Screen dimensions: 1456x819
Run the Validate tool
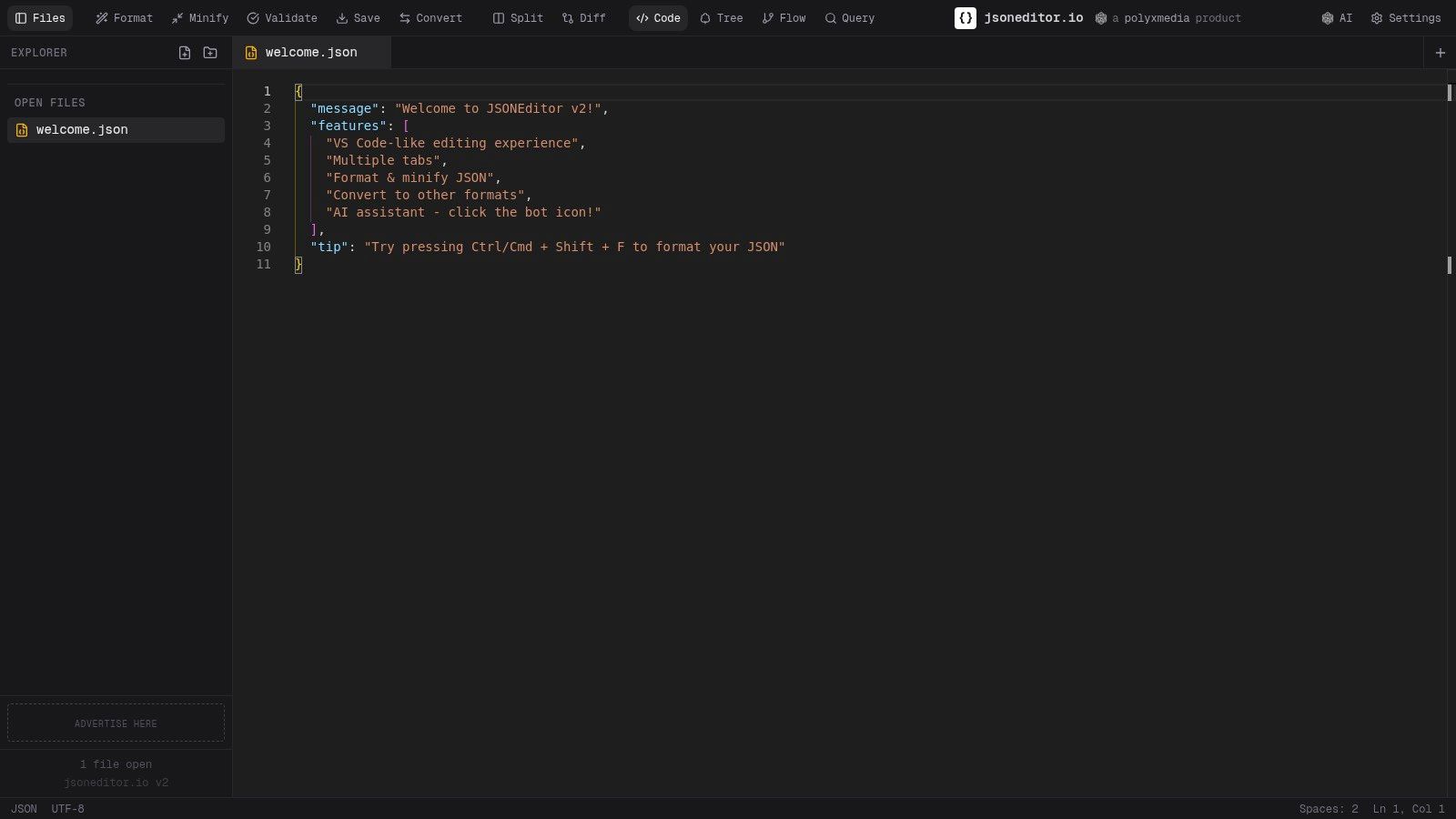click(282, 18)
